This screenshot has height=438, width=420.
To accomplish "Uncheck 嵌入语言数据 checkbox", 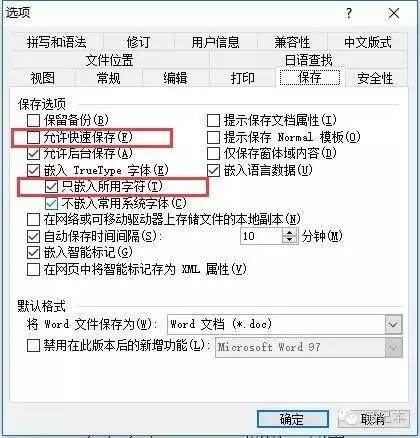I will [213, 170].
